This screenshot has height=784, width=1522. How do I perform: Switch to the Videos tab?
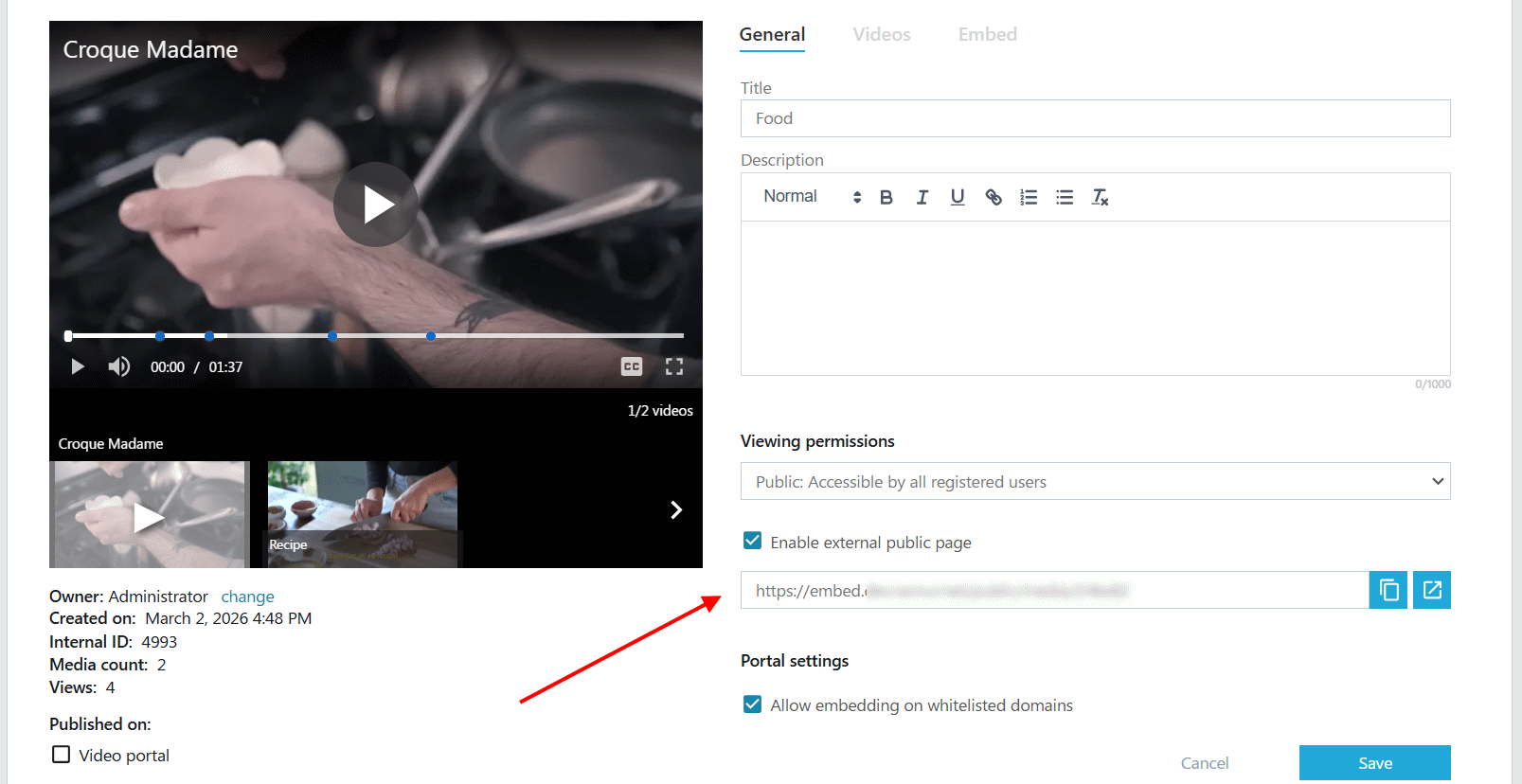point(882,35)
